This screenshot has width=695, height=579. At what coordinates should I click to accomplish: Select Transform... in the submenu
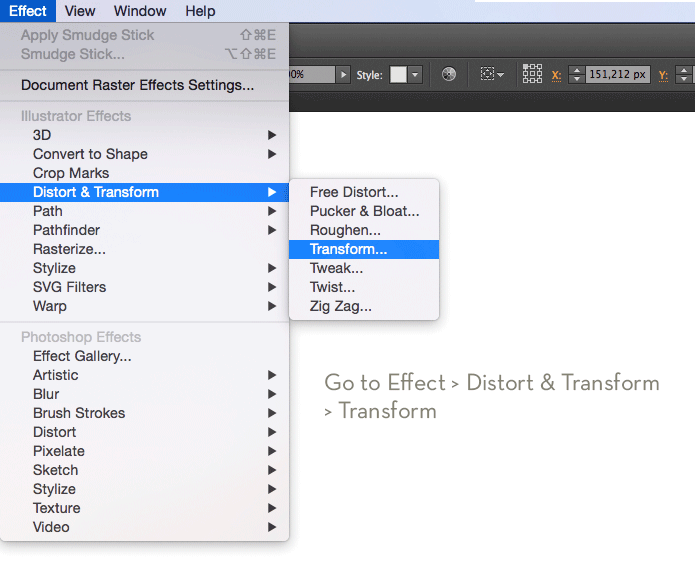[348, 250]
